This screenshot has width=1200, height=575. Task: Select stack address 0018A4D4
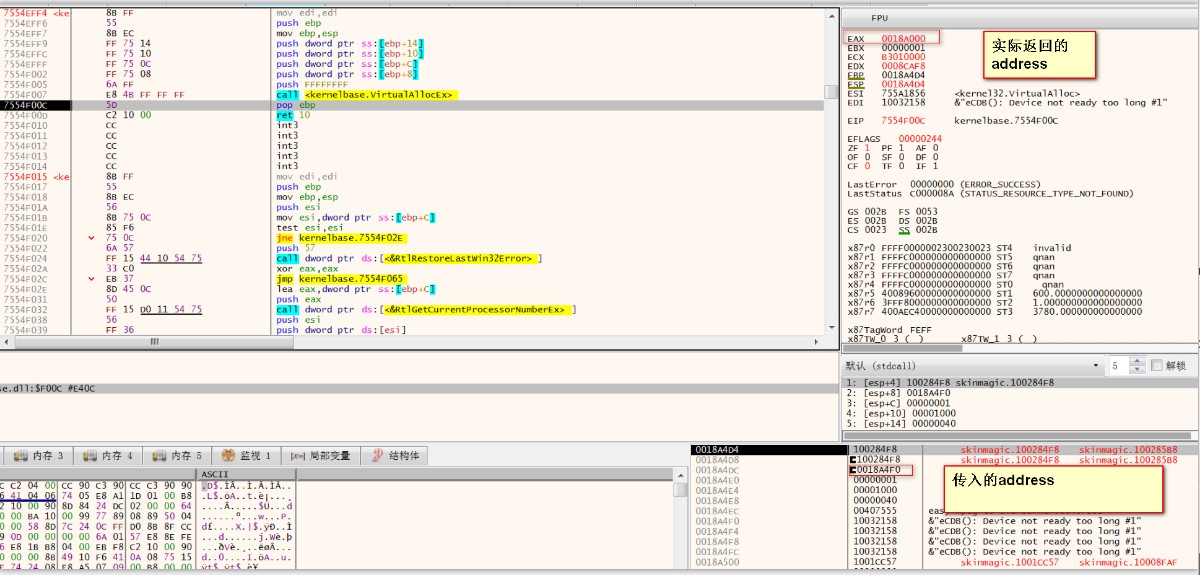pos(718,449)
